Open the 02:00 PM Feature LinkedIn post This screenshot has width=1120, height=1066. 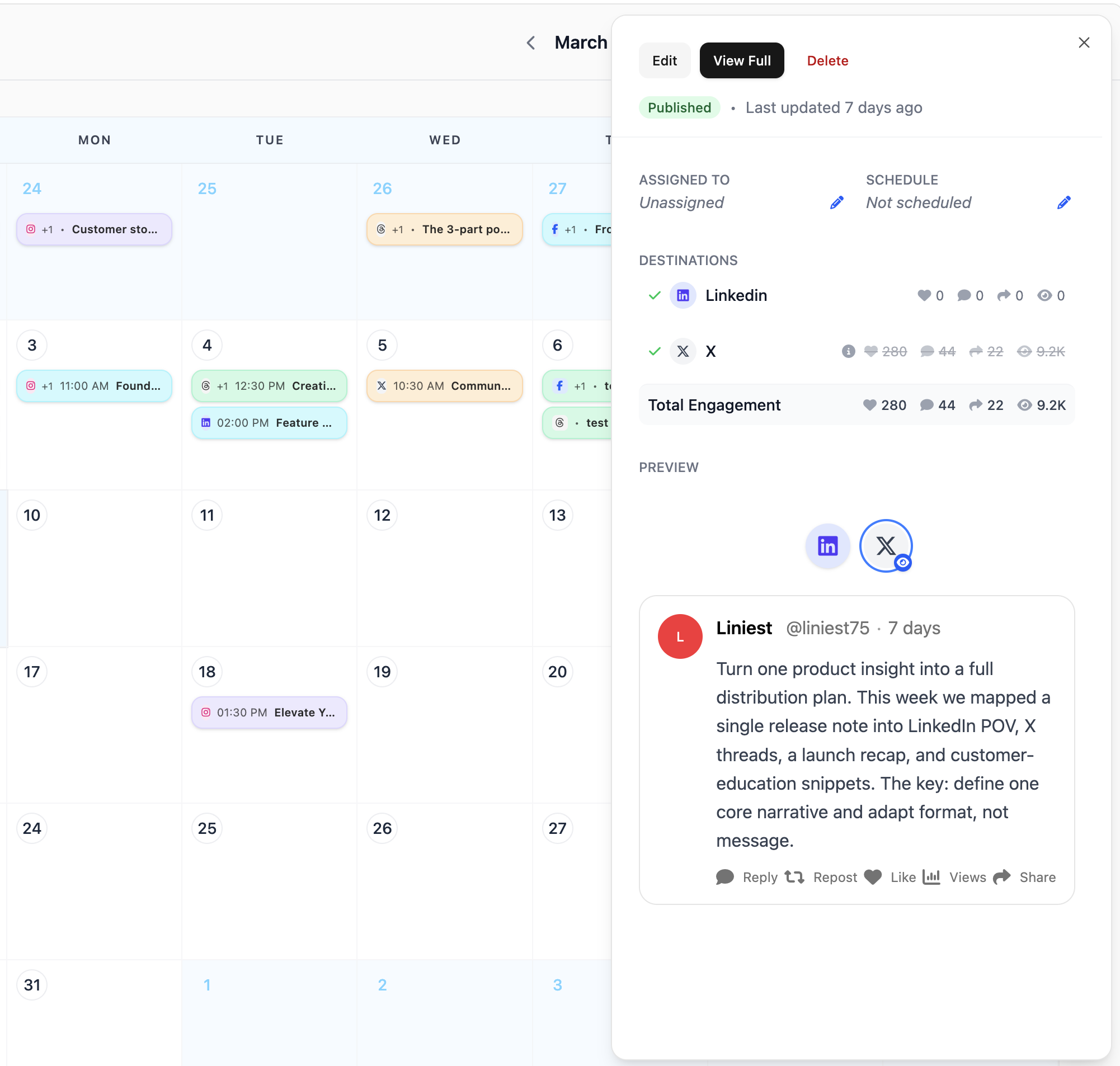(x=269, y=423)
